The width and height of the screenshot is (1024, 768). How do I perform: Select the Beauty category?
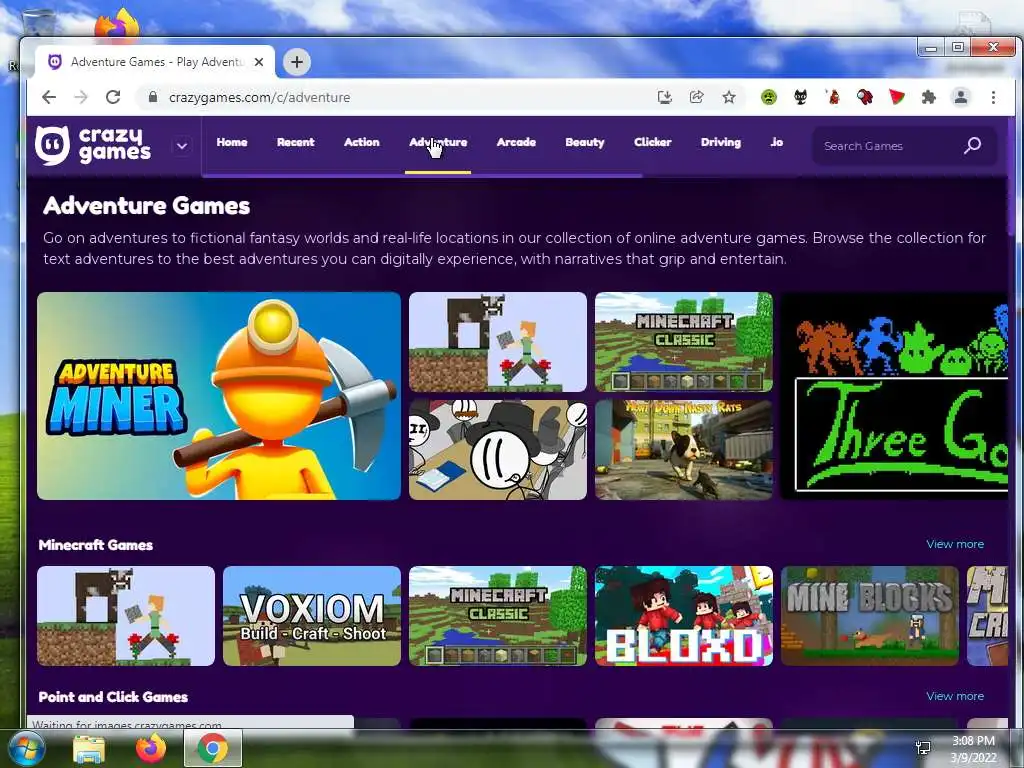[x=584, y=142]
